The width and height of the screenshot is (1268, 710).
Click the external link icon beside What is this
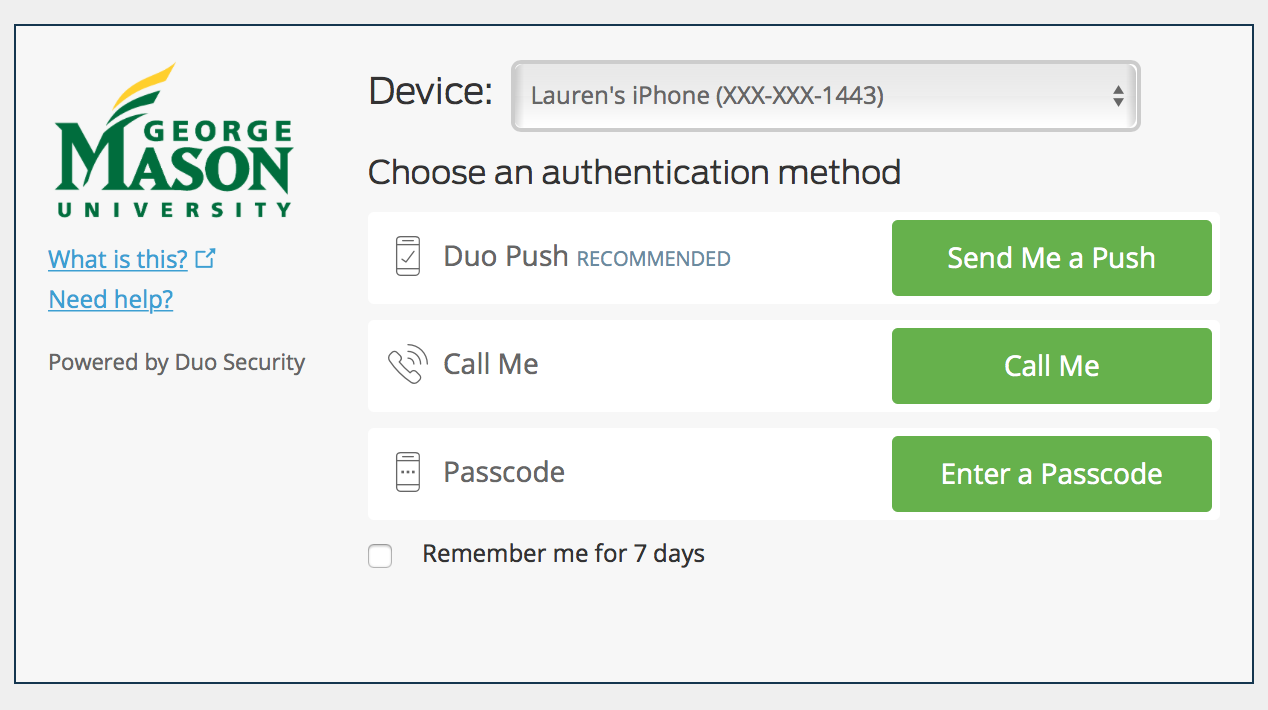pos(205,258)
